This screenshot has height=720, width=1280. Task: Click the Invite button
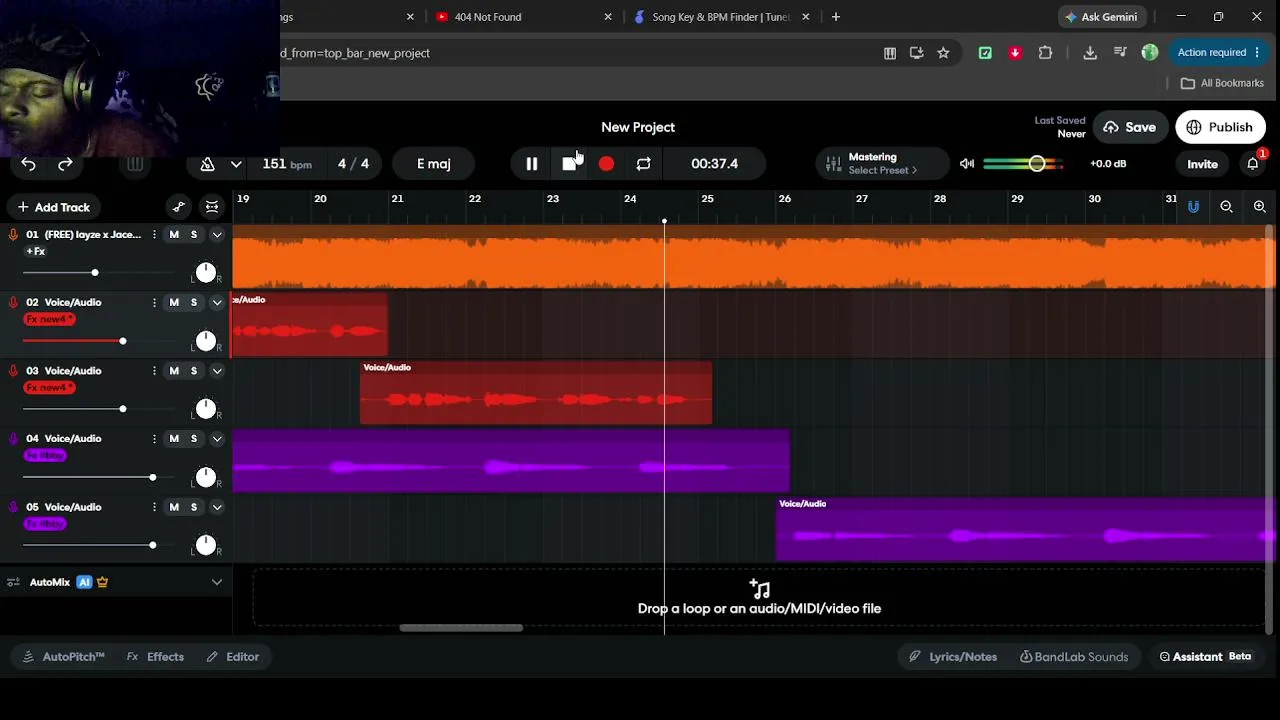(1202, 164)
